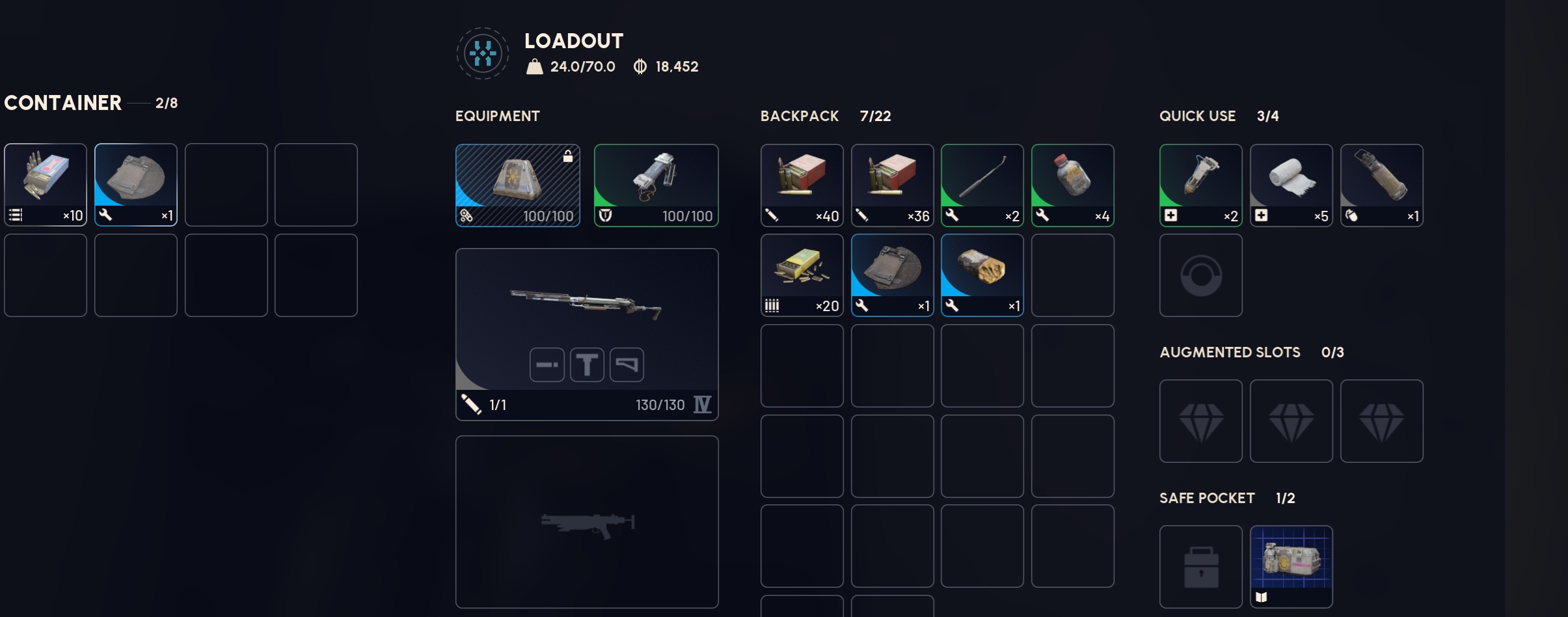Image resolution: width=1568 pixels, height=617 pixels.
Task: Select the ammo box with ×40 count
Action: [802, 185]
